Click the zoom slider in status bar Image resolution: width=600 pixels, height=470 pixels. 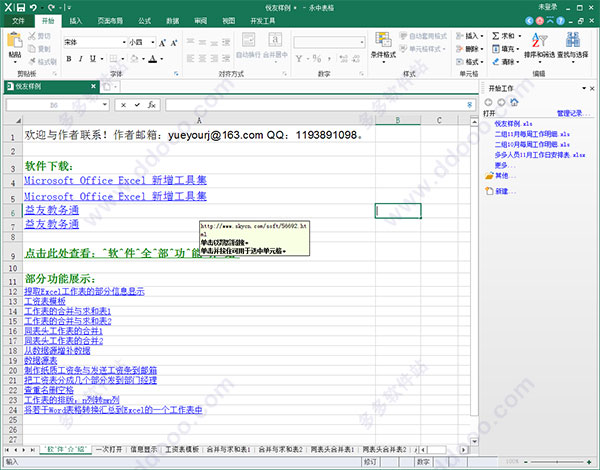(557, 462)
